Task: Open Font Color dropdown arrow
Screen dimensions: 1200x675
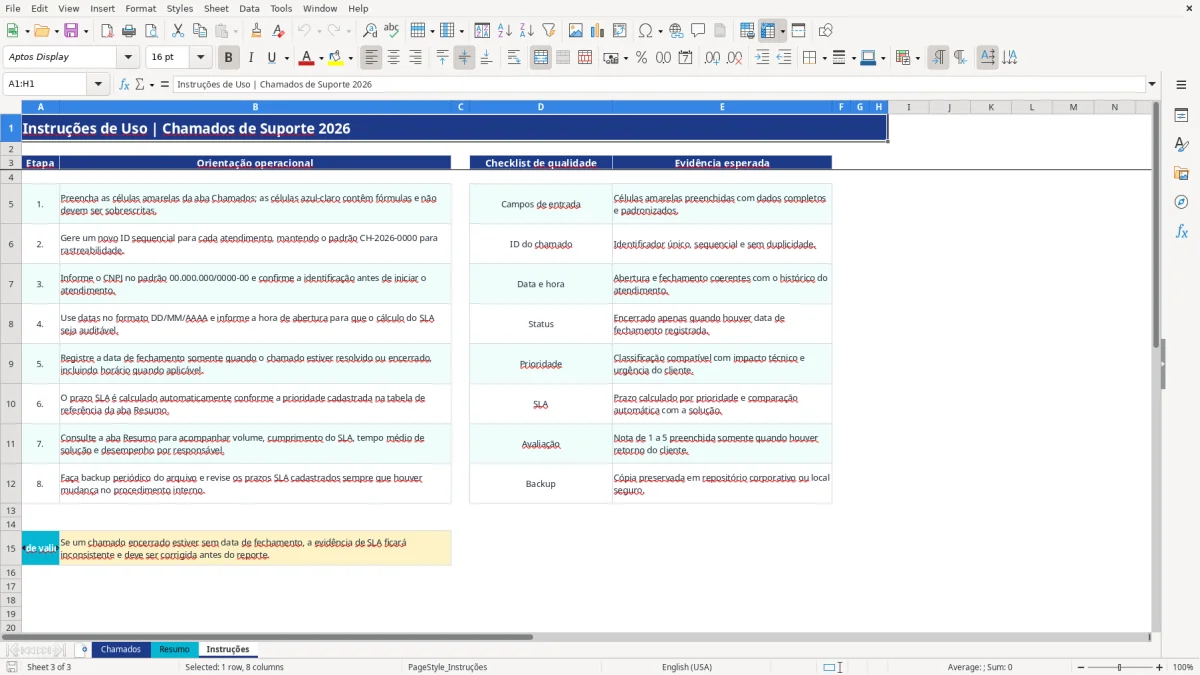Action: tap(322, 58)
